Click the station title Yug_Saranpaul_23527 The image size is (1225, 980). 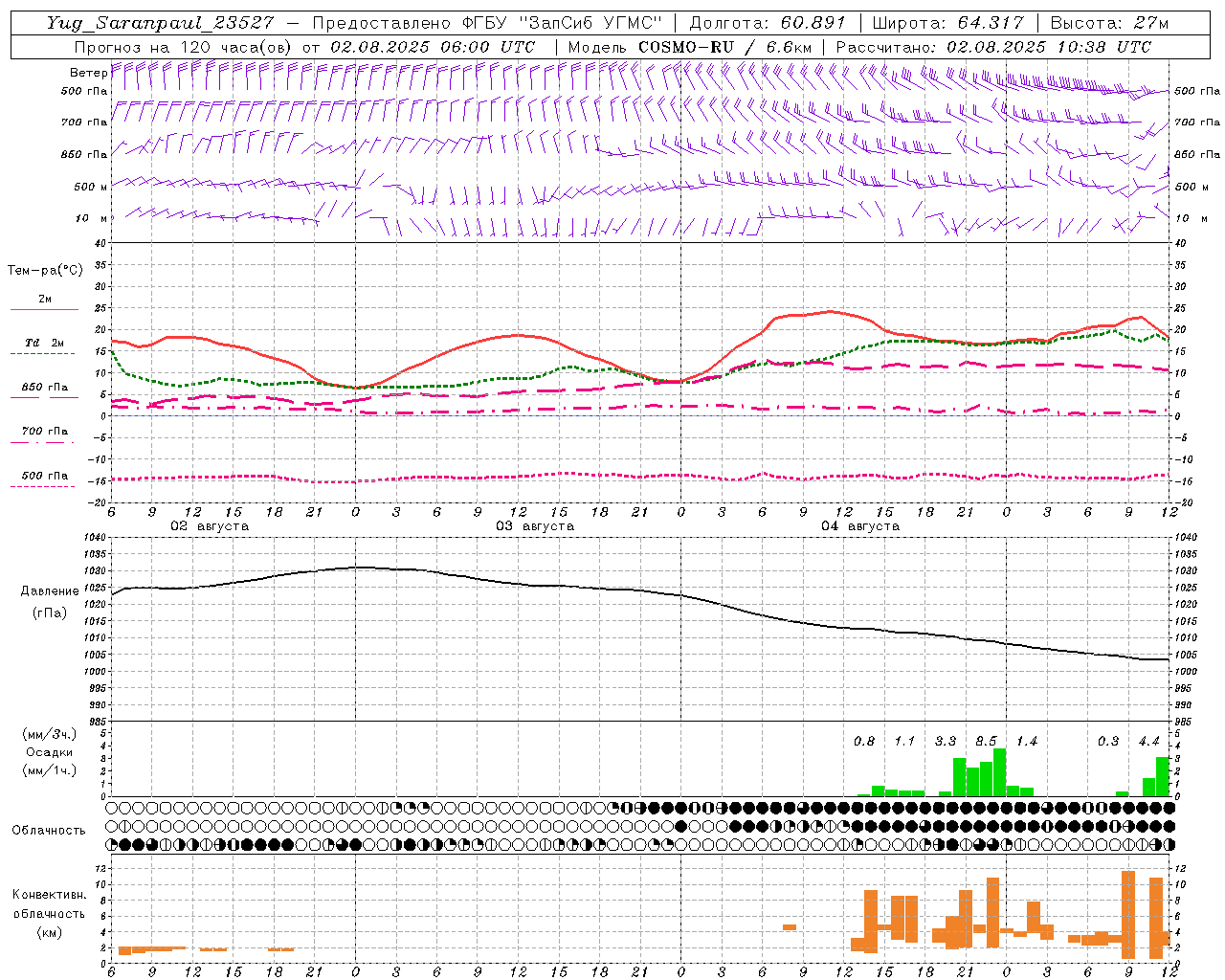(x=160, y=23)
